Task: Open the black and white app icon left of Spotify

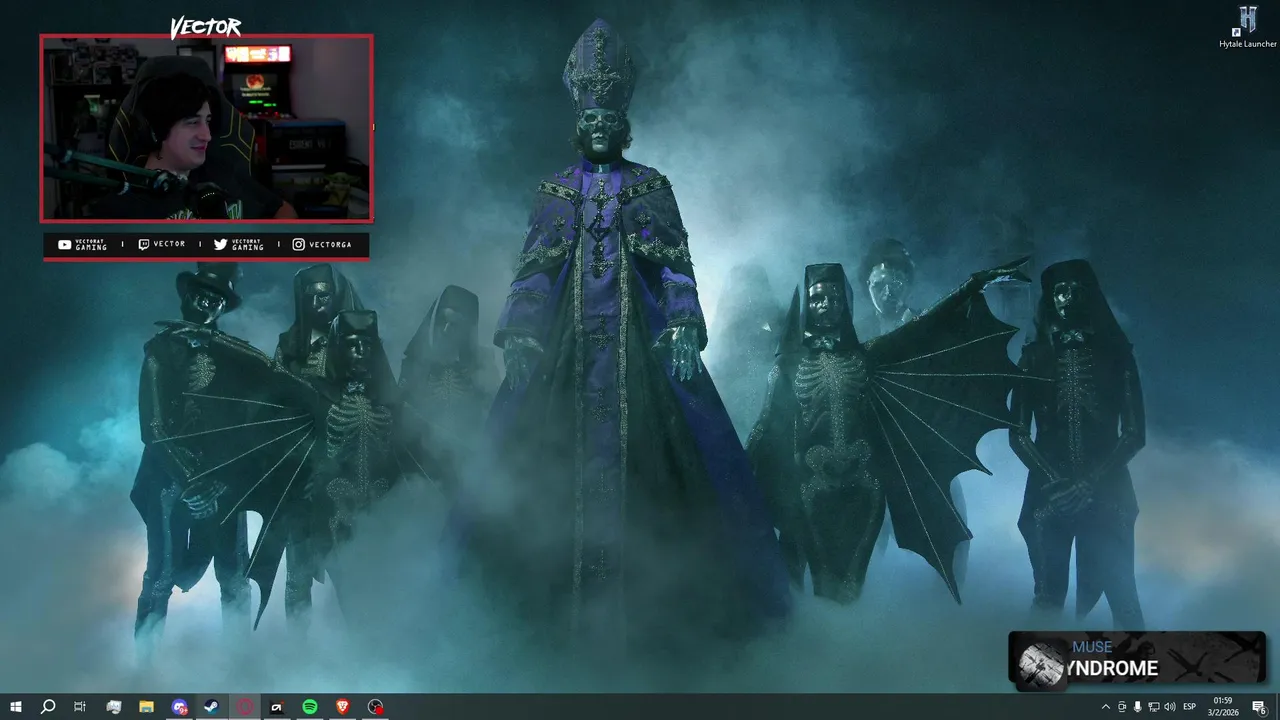Action: (277, 707)
